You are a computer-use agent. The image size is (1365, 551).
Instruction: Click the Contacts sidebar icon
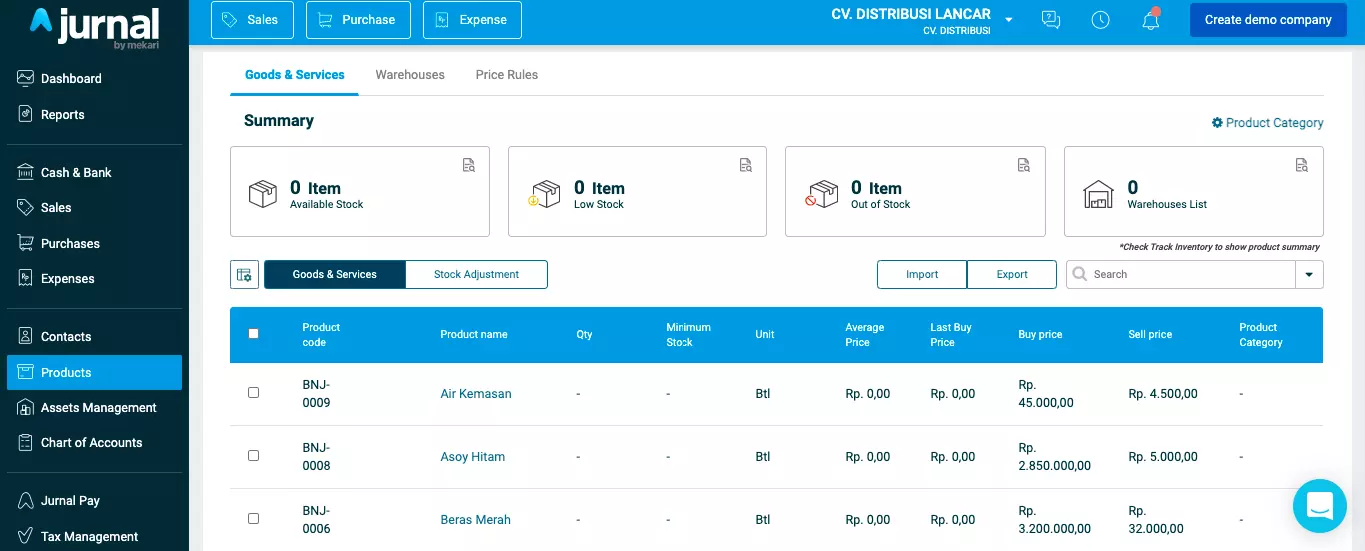pyautogui.click(x=26, y=336)
